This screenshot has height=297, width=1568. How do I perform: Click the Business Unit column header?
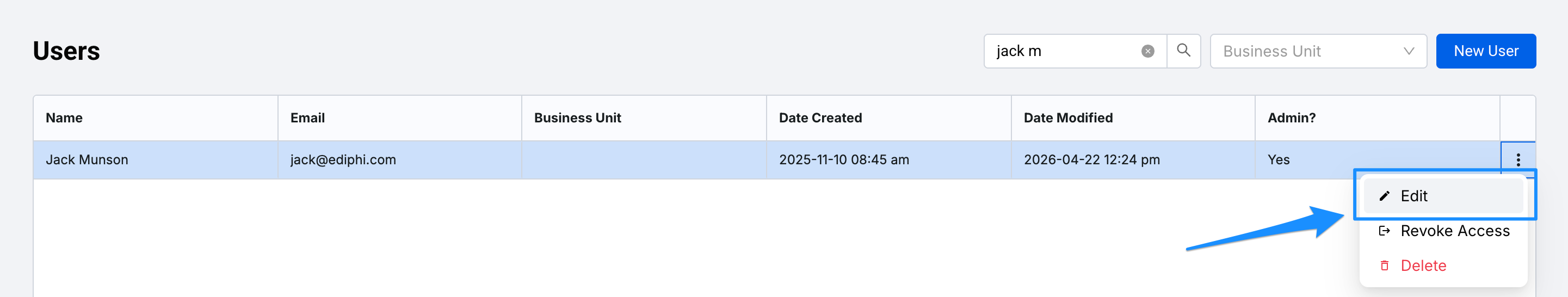(x=577, y=118)
